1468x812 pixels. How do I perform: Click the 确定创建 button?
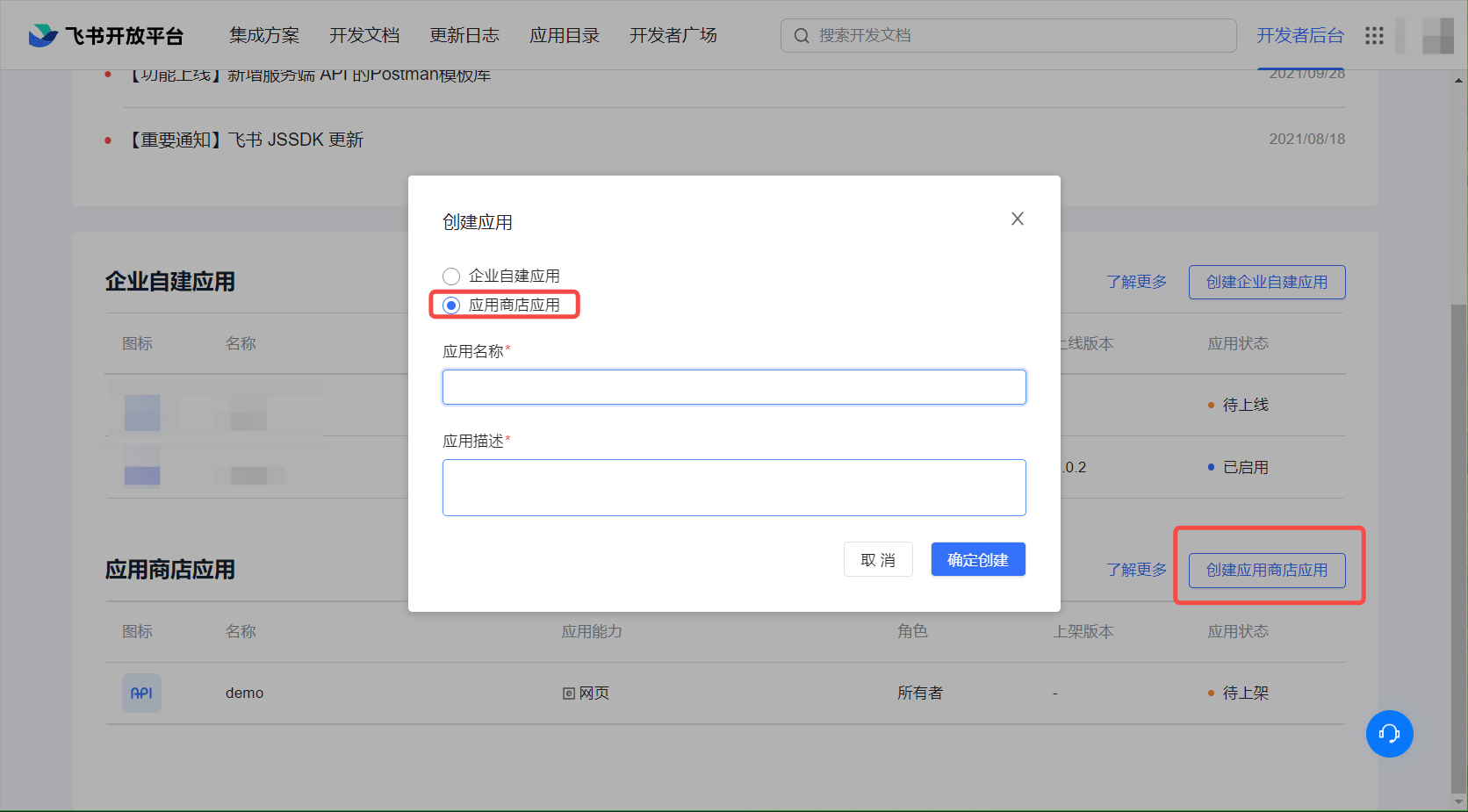[977, 560]
